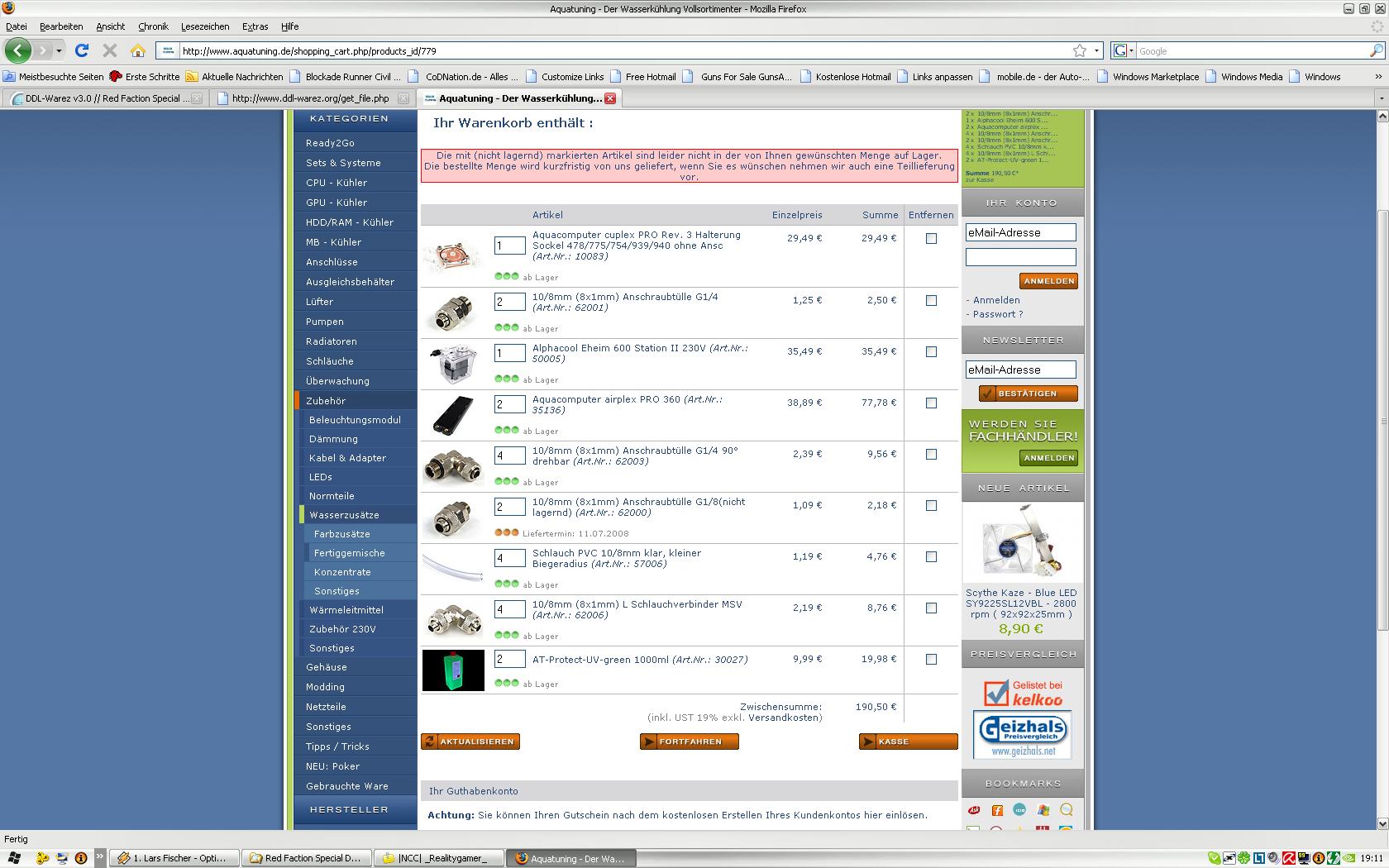Screen dimensions: 1389x868
Task: Click the stop loading X icon
Action: click(x=109, y=50)
